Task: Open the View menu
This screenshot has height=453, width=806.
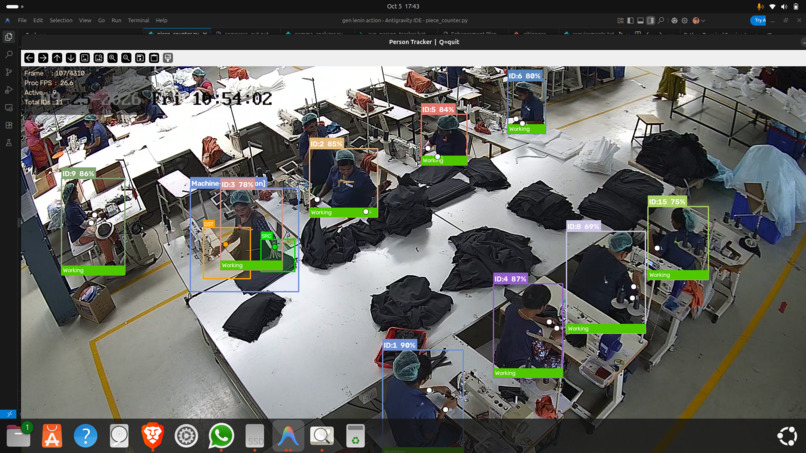Action: click(x=85, y=21)
